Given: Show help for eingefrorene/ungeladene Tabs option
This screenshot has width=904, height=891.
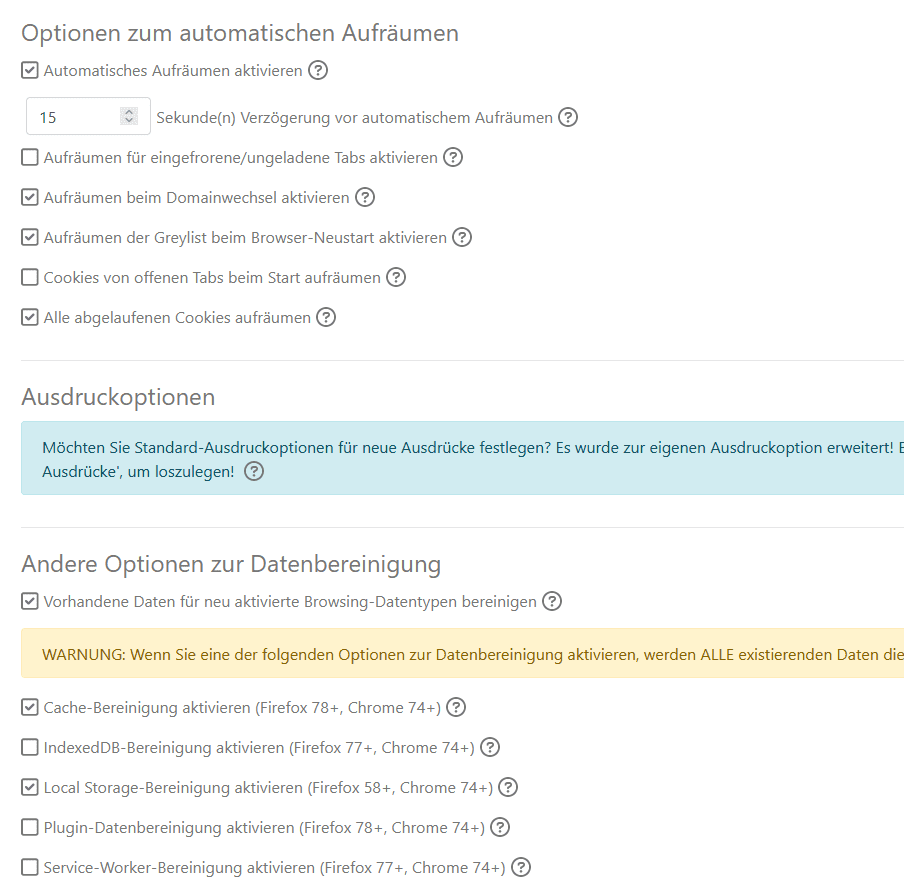Looking at the screenshot, I should [453, 157].
